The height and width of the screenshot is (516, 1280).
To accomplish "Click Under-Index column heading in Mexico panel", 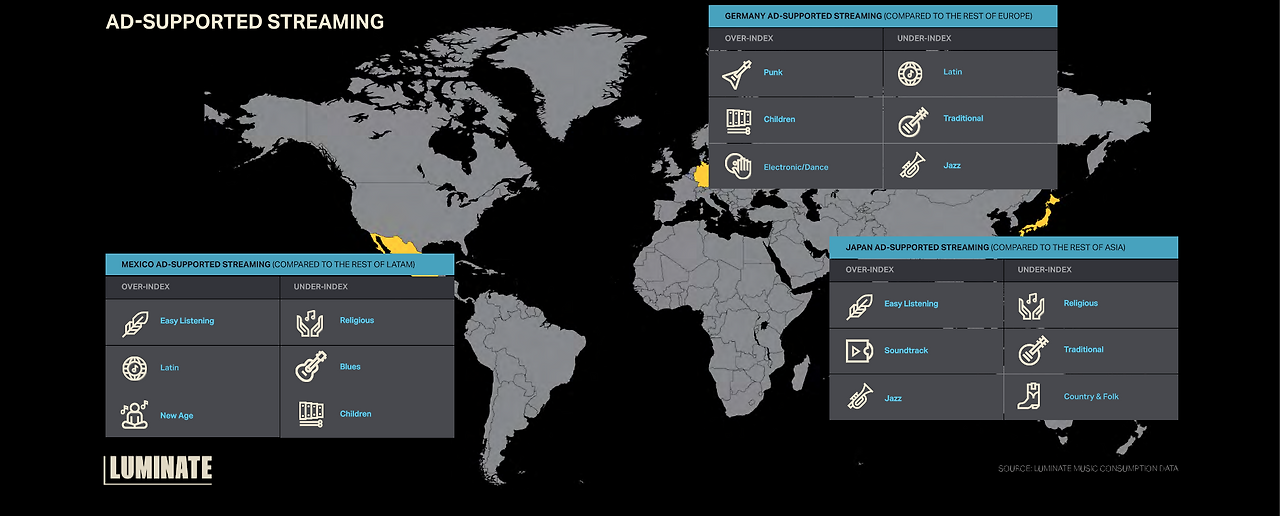I will point(321,287).
